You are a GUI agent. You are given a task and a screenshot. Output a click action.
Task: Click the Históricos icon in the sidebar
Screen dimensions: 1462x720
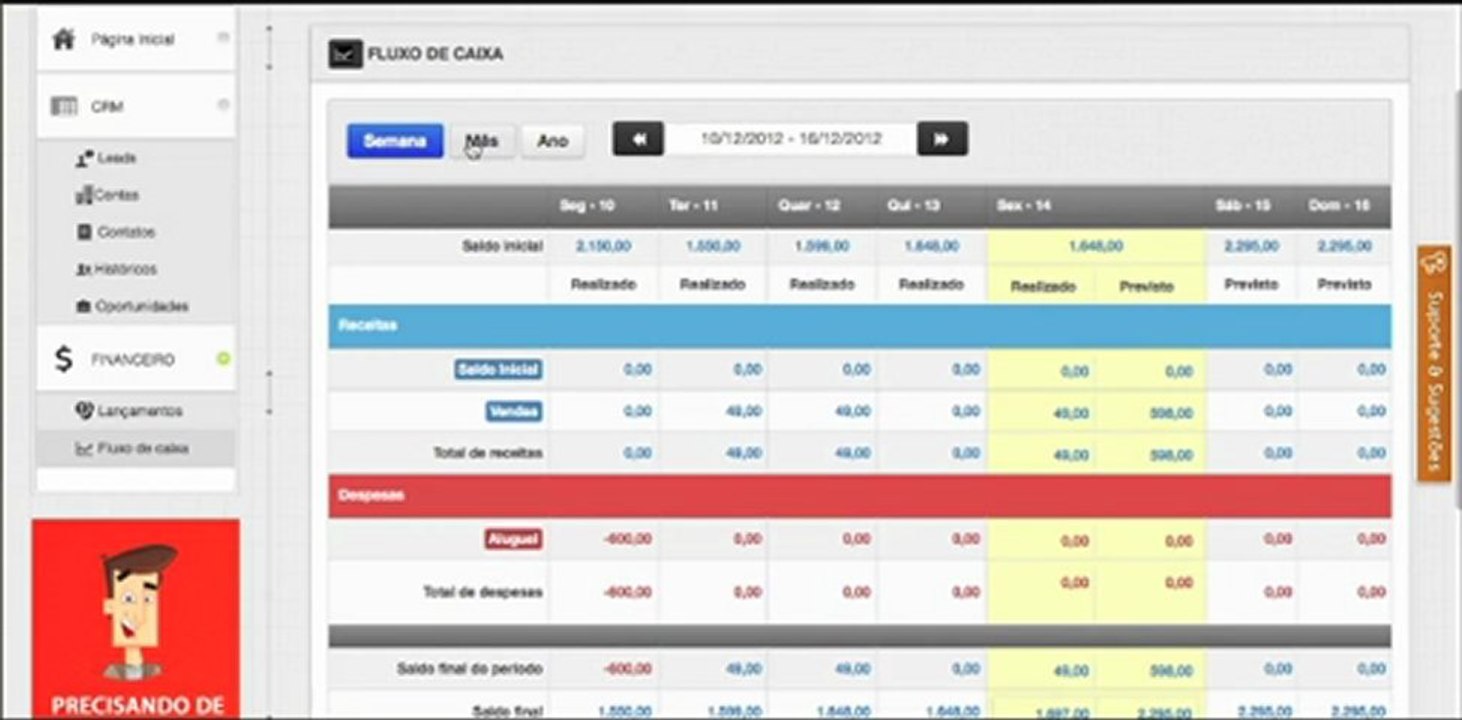[x=84, y=269]
